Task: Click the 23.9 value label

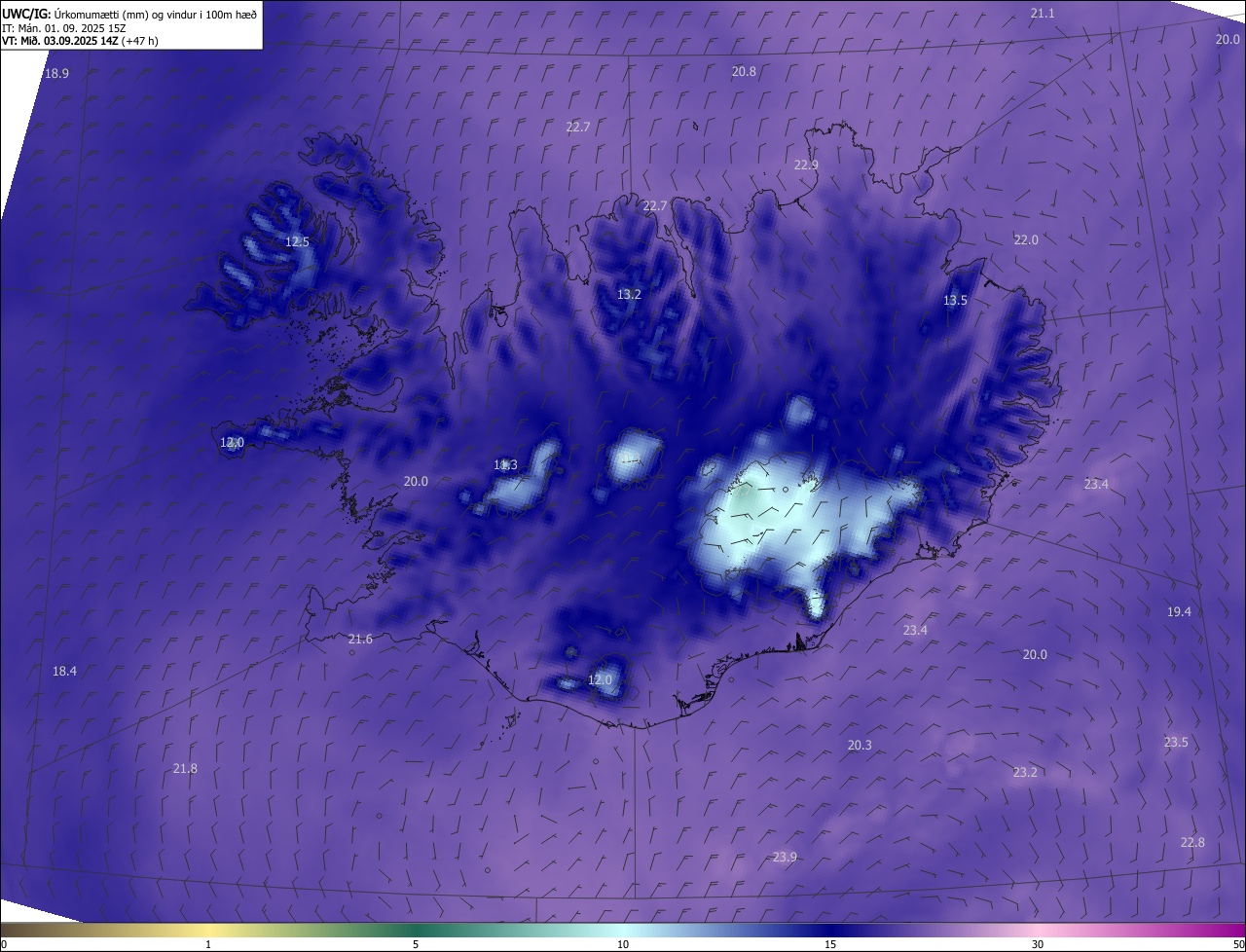Action: (785, 858)
